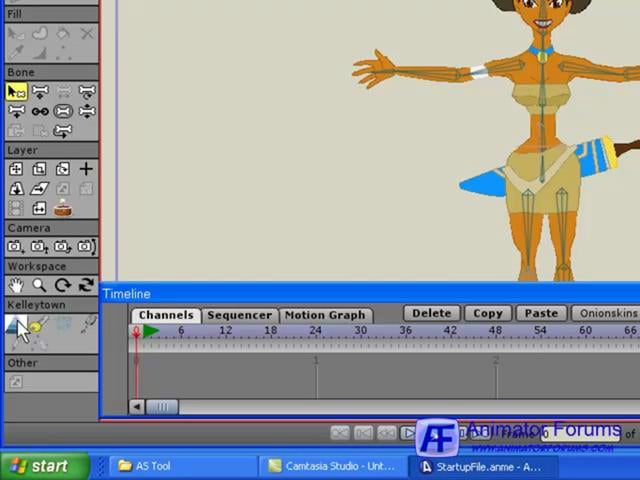Open the Motion Graph tab
The image size is (640, 480).
pos(325,315)
